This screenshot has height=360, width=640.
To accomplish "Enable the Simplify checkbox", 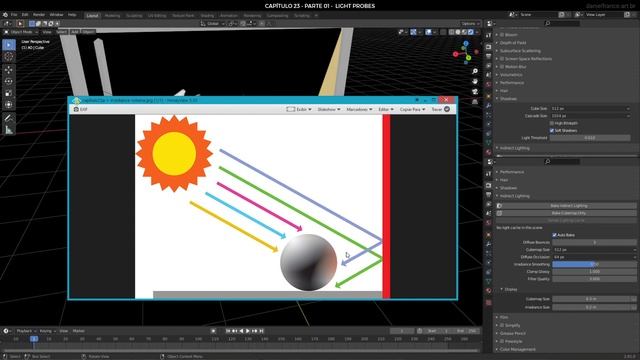I will (502, 325).
